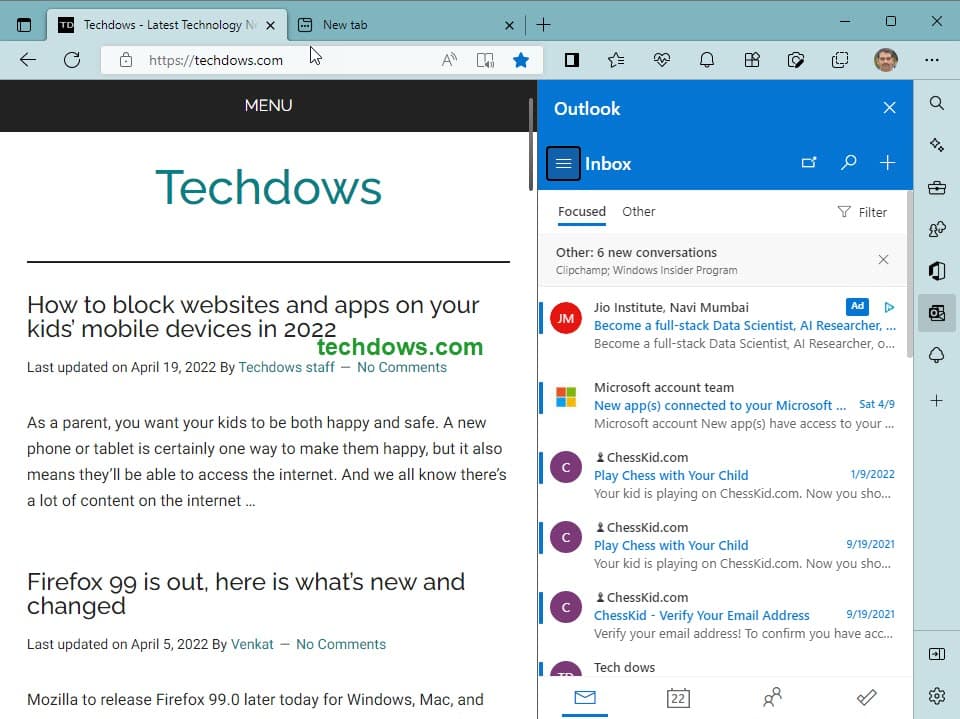This screenshot has width=960, height=719.
Task: Click the notifications bell in toolbar
Action: 707,60
